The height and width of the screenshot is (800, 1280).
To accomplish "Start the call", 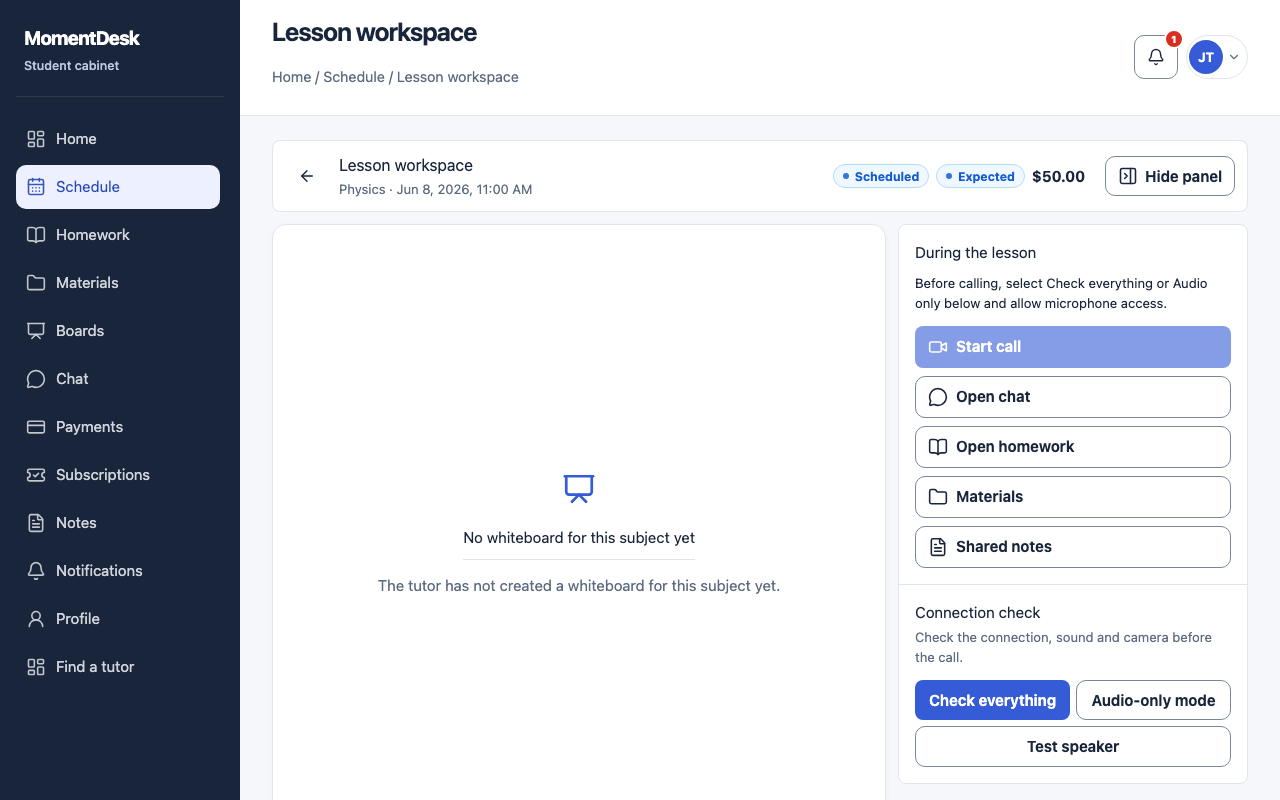I will tap(1073, 347).
